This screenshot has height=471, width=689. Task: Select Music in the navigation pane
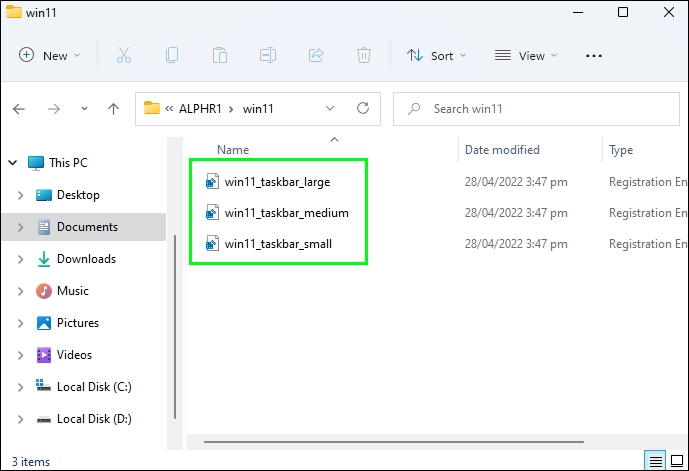coord(73,291)
